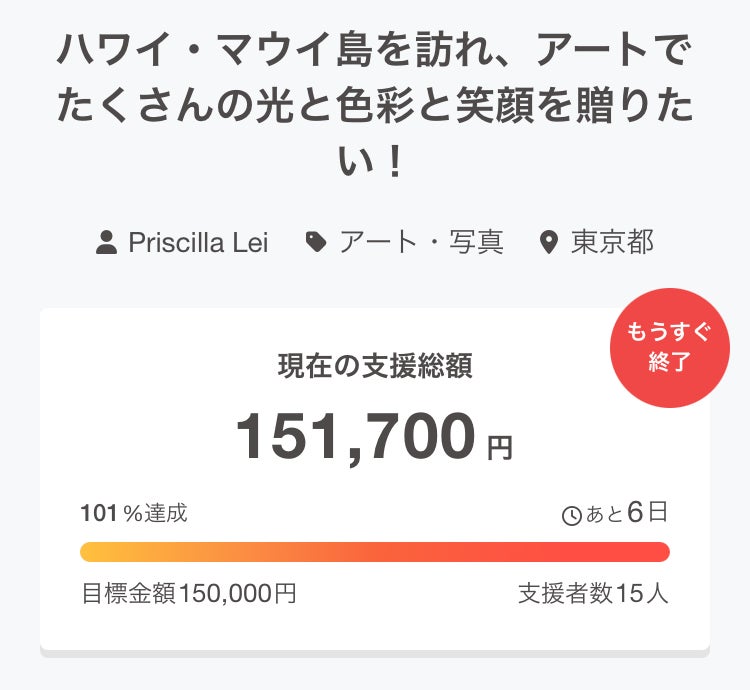Click the tag icon before アート・写真
Image resolution: width=750 pixels, height=690 pixels.
pyautogui.click(x=316, y=242)
